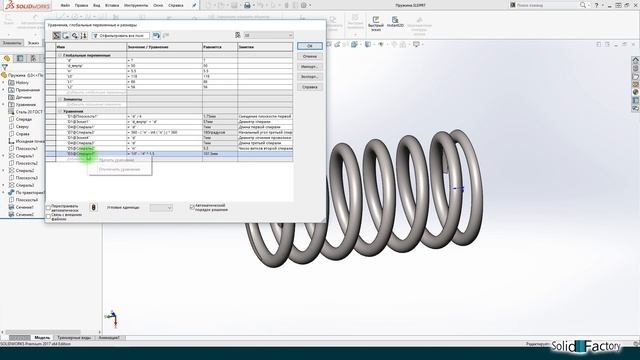
Task: Open the Design Library icon in the task pane
Action: [x=636, y=68]
